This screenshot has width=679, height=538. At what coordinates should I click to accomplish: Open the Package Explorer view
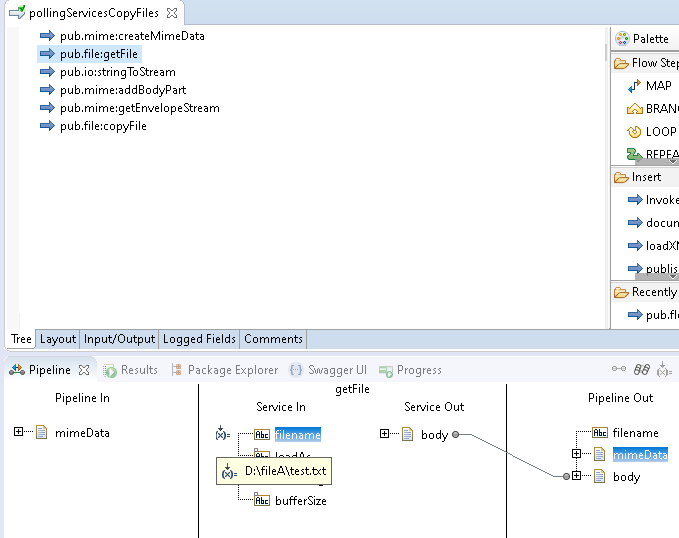(x=225, y=370)
